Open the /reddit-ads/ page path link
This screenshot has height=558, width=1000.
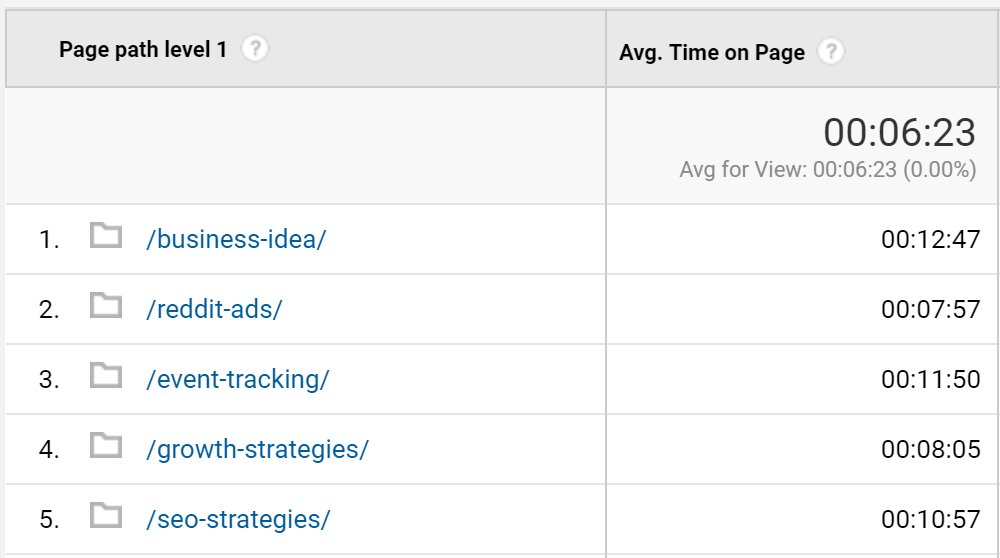(214, 310)
